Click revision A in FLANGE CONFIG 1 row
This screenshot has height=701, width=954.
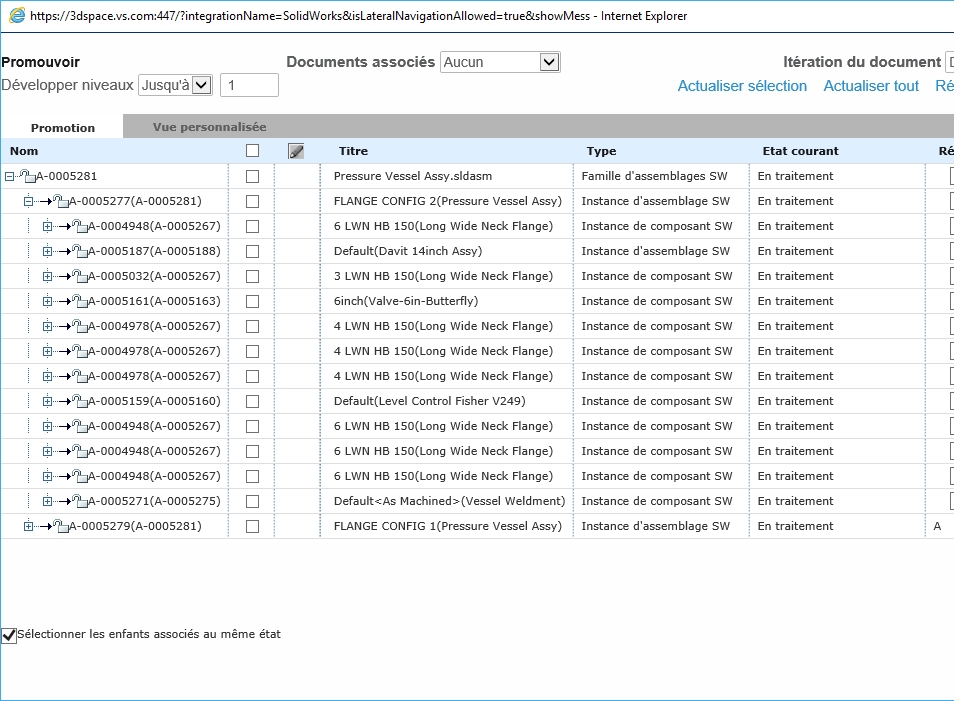pos(937,526)
